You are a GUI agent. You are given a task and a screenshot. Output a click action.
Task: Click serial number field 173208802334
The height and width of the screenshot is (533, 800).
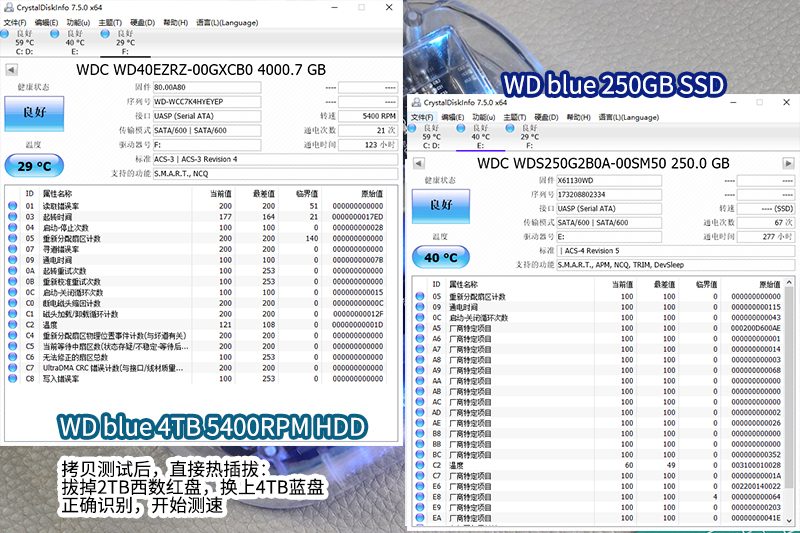[x=609, y=194]
